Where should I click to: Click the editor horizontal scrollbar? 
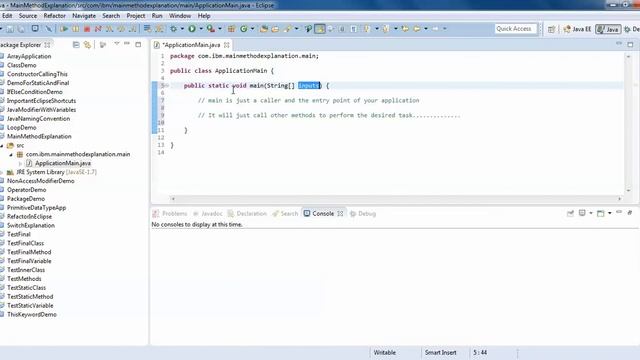click(x=396, y=199)
